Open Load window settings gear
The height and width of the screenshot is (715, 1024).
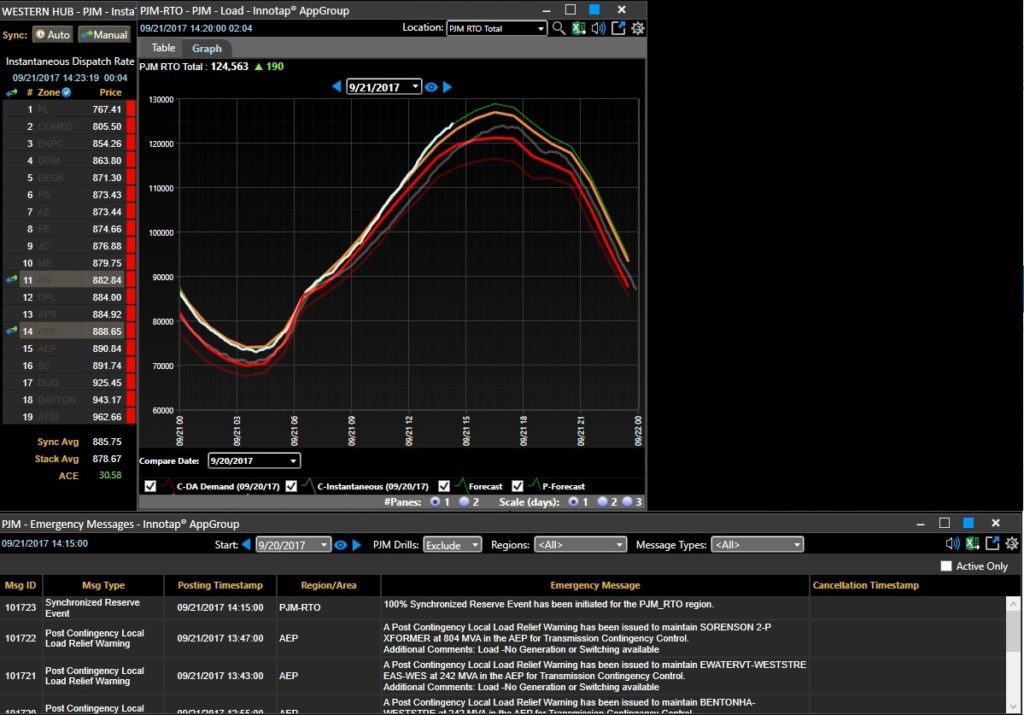[637, 28]
